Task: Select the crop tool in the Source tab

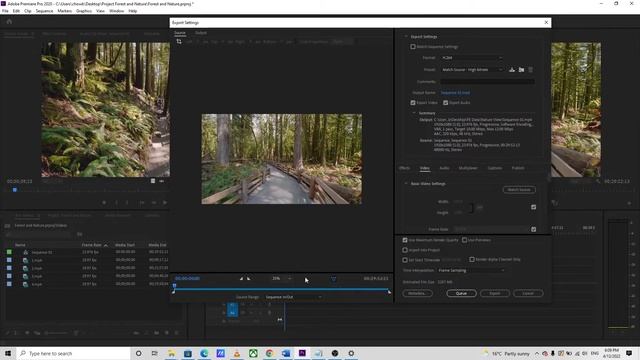Action: [x=179, y=41]
